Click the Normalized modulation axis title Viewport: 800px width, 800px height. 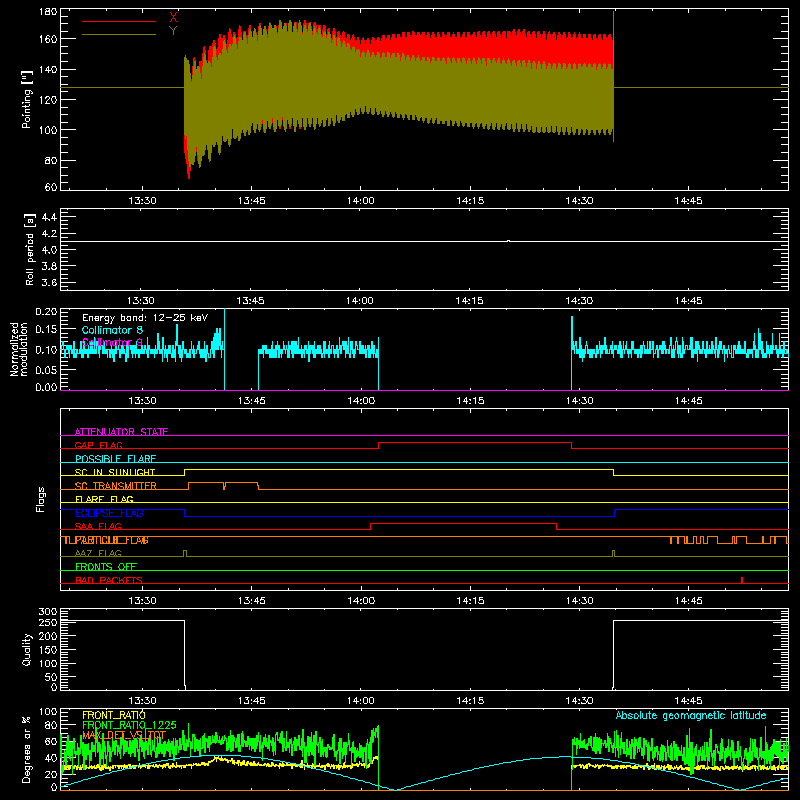point(18,349)
